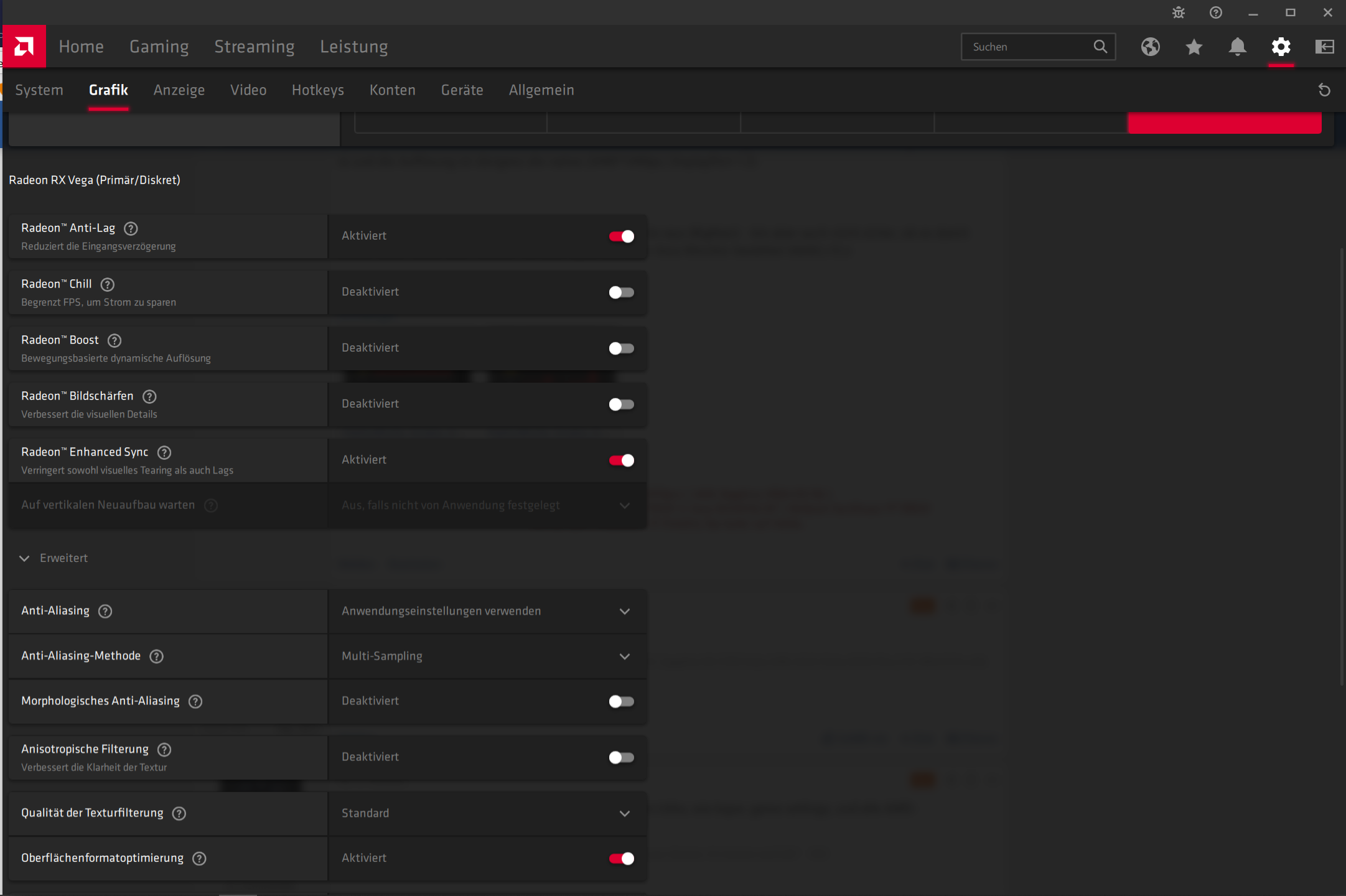Open the notifications bell

(x=1237, y=47)
